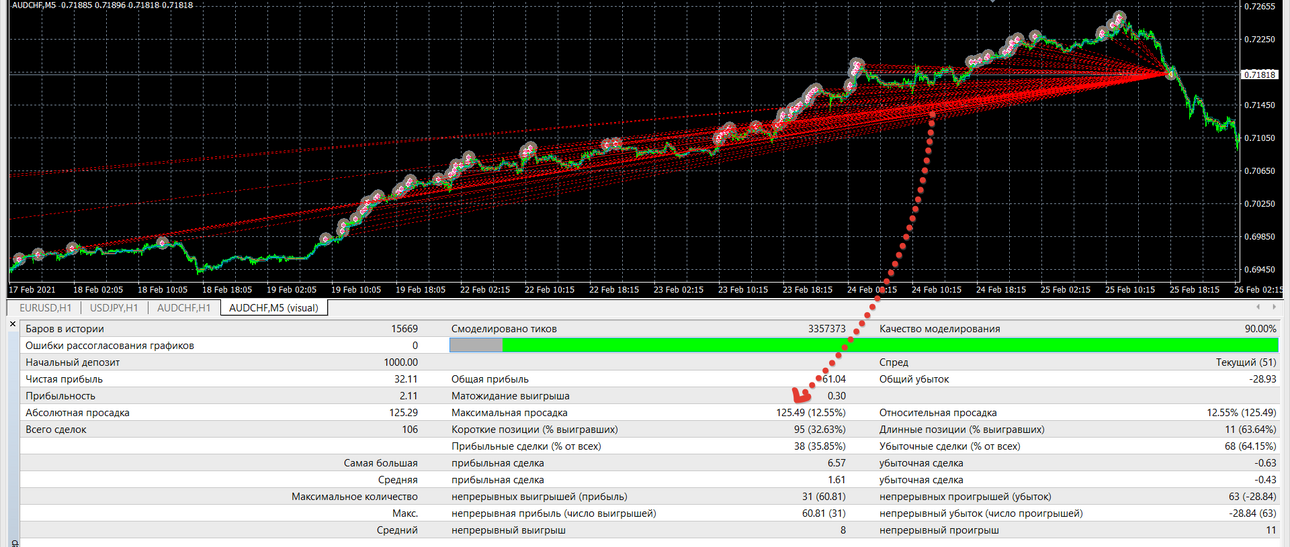Click the ticks value 3357373

click(x=827, y=328)
